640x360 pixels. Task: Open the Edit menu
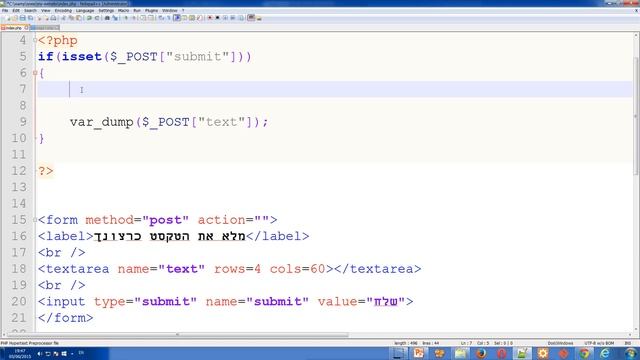click(x=16, y=11)
